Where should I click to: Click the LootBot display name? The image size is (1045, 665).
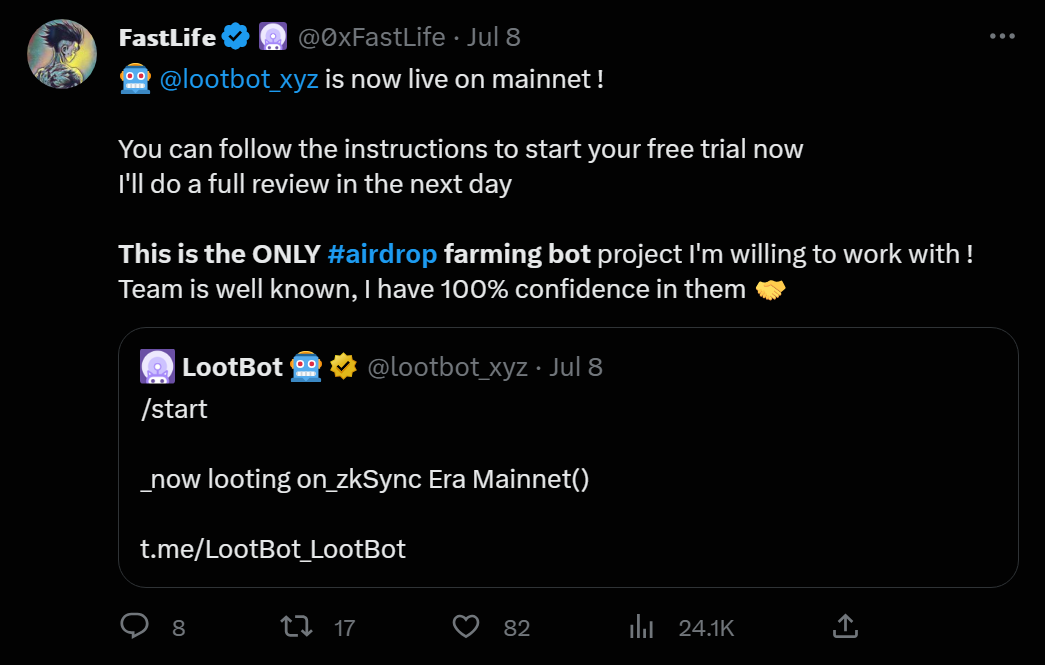click(x=232, y=367)
